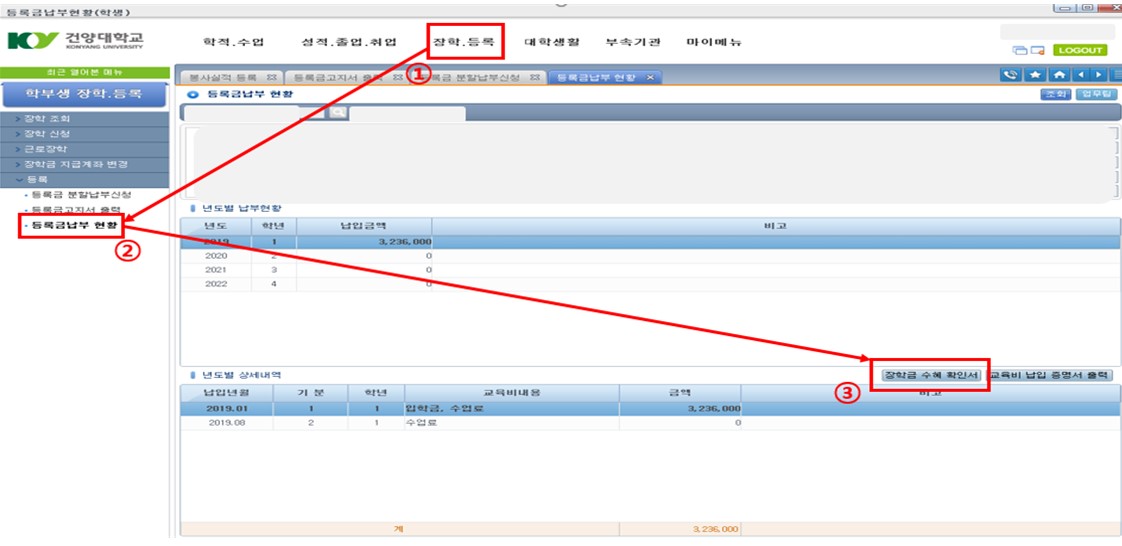Click the 장학금 수혜 확인서 button

tap(930, 375)
